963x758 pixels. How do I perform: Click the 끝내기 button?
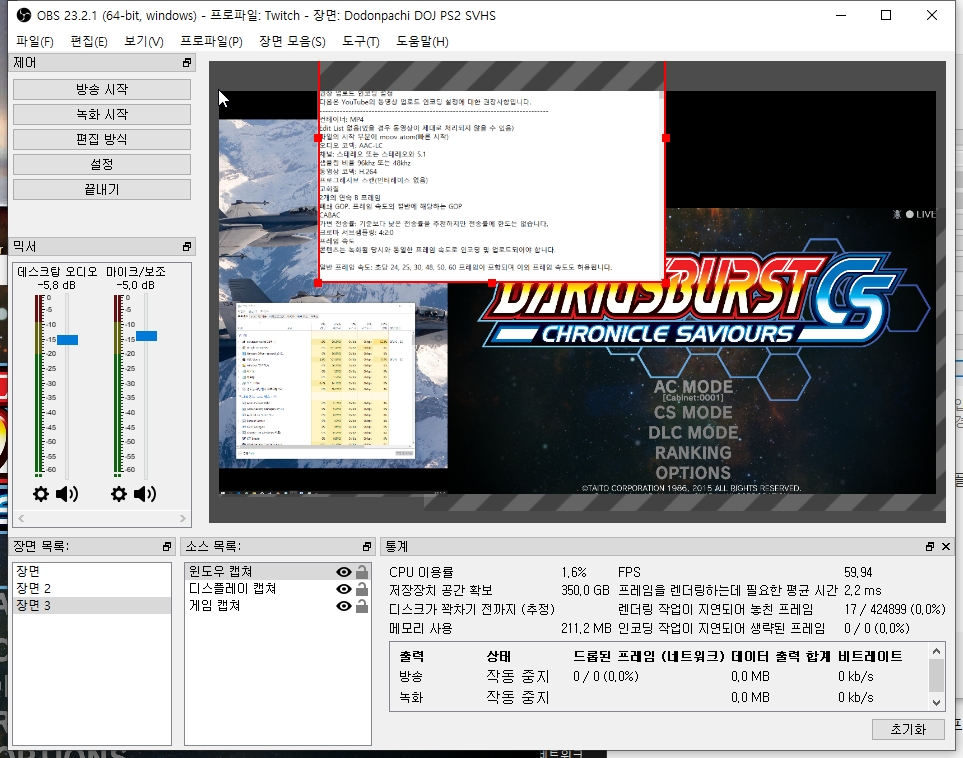(x=102, y=190)
